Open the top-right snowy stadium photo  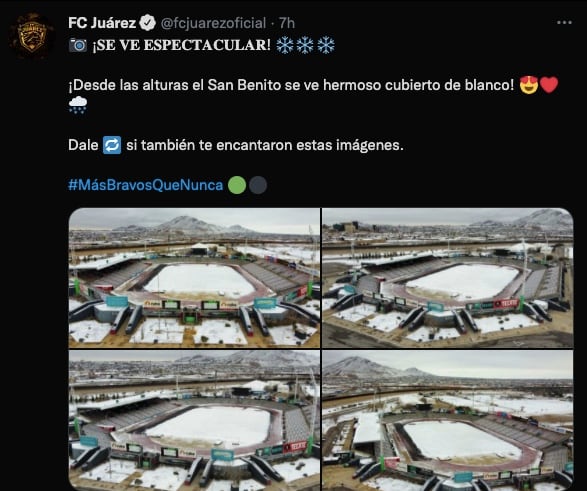pyautogui.click(x=448, y=278)
